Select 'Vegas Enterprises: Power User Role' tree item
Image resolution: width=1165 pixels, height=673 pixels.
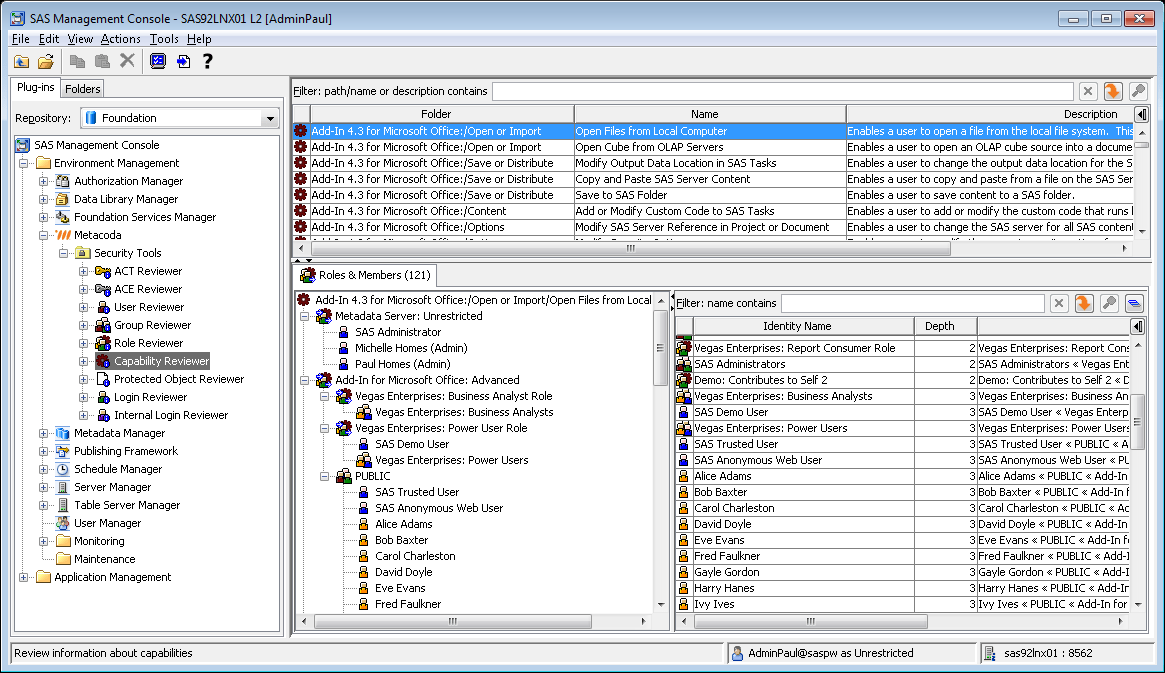pos(441,428)
